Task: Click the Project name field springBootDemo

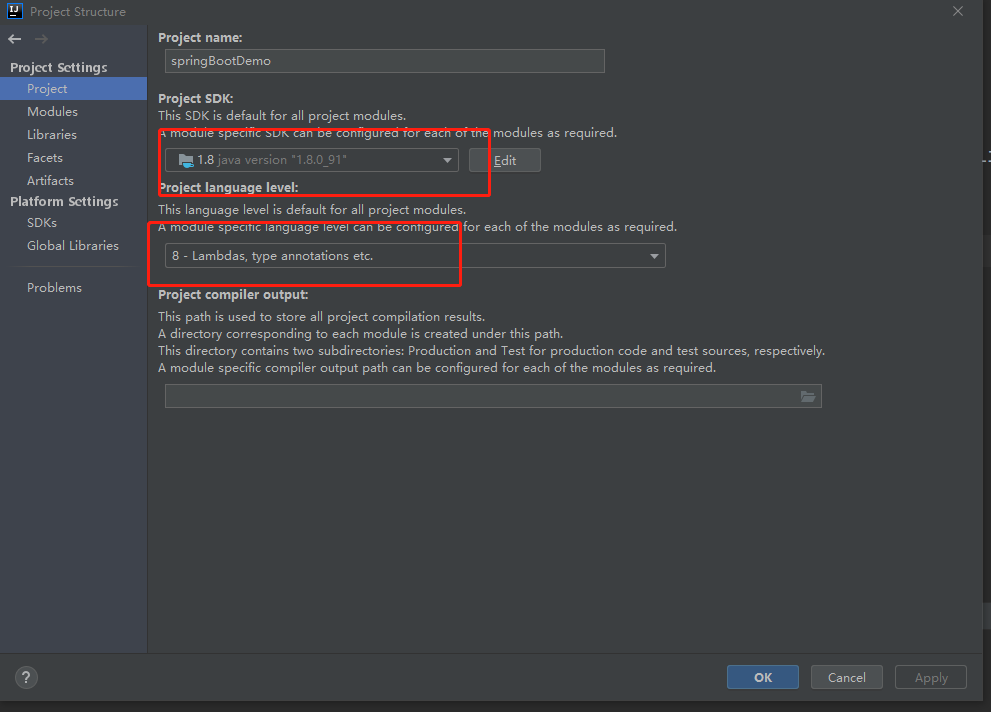Action: click(x=385, y=61)
